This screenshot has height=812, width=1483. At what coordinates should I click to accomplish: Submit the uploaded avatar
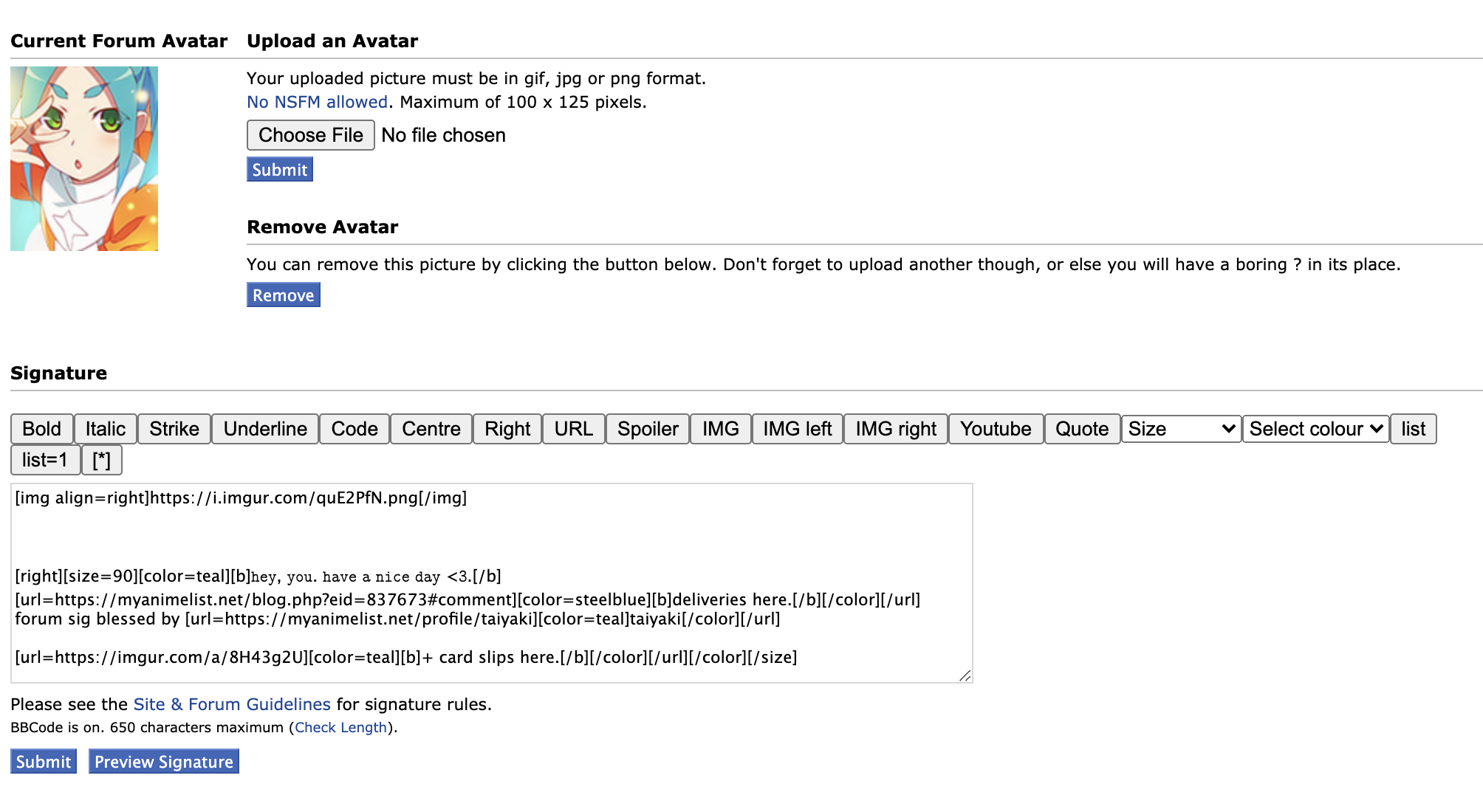pos(279,170)
